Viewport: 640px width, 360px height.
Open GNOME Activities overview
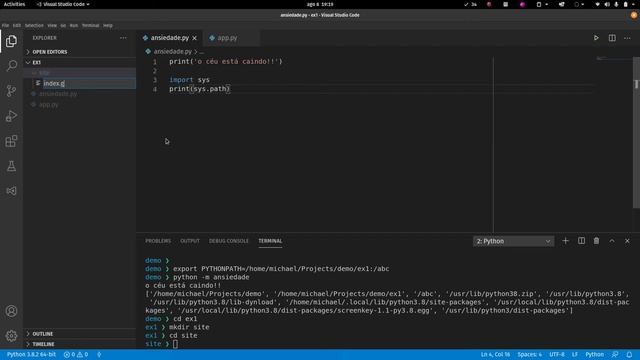(x=14, y=4)
